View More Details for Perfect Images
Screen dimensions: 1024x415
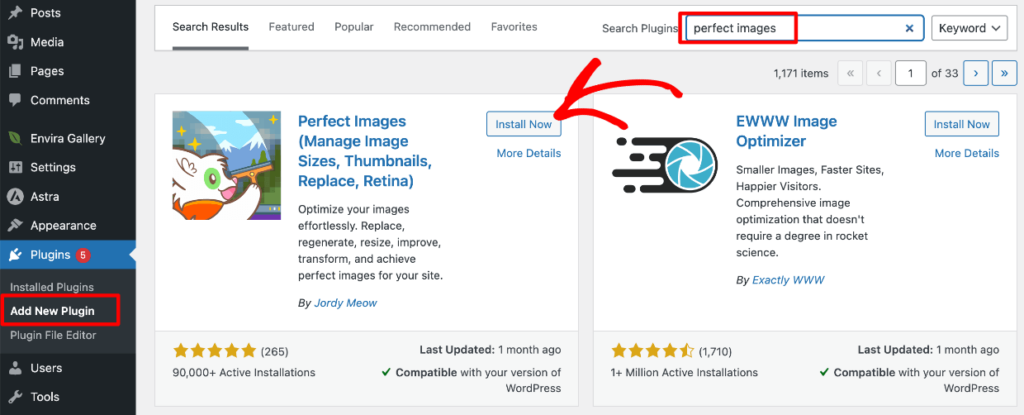pos(529,154)
